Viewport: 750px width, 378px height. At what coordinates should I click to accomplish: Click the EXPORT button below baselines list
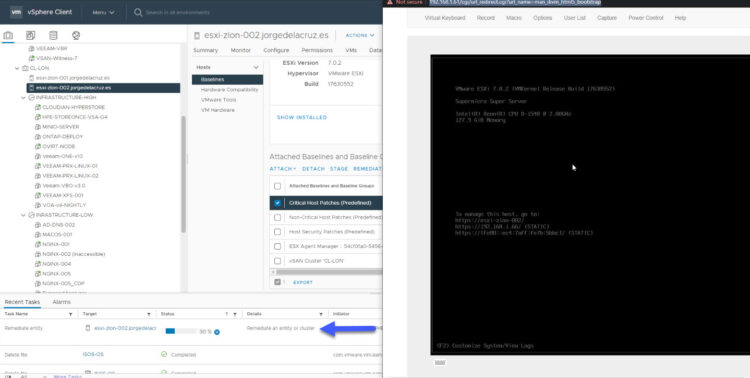303,283
